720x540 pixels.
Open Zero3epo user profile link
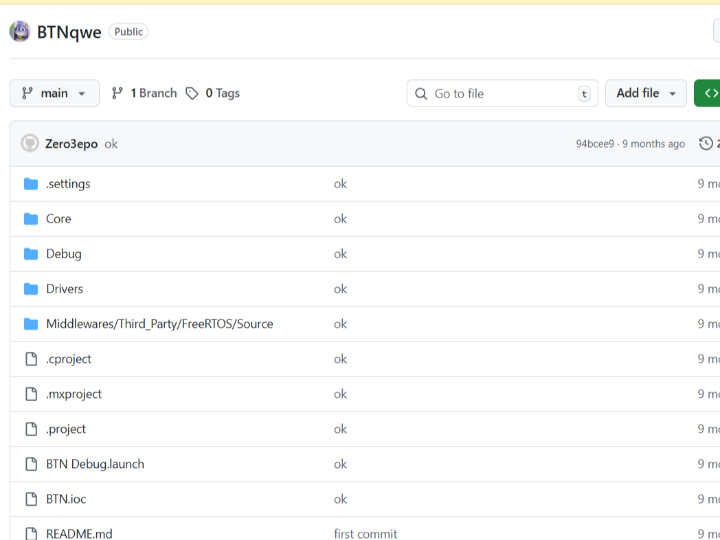click(71, 144)
